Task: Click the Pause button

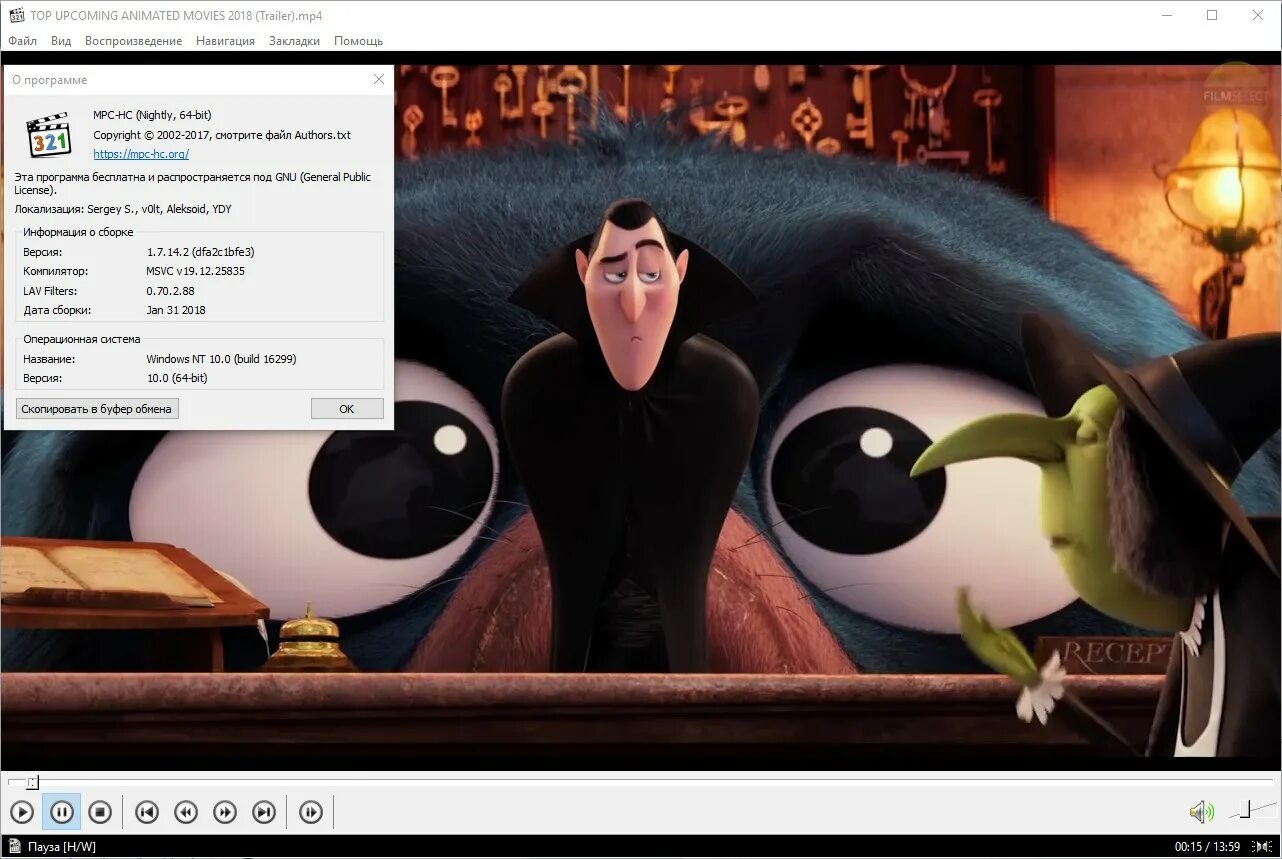Action: (x=61, y=812)
